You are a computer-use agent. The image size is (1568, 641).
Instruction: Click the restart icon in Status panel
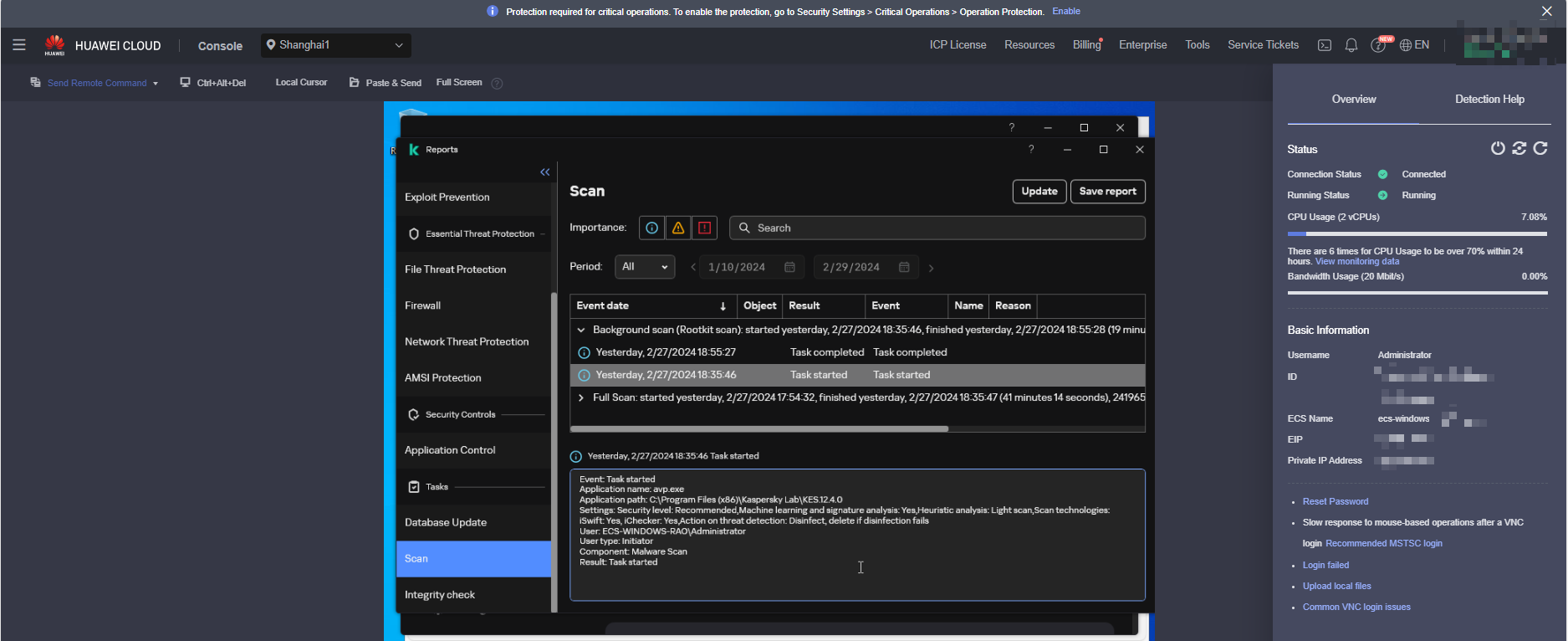click(x=1519, y=148)
